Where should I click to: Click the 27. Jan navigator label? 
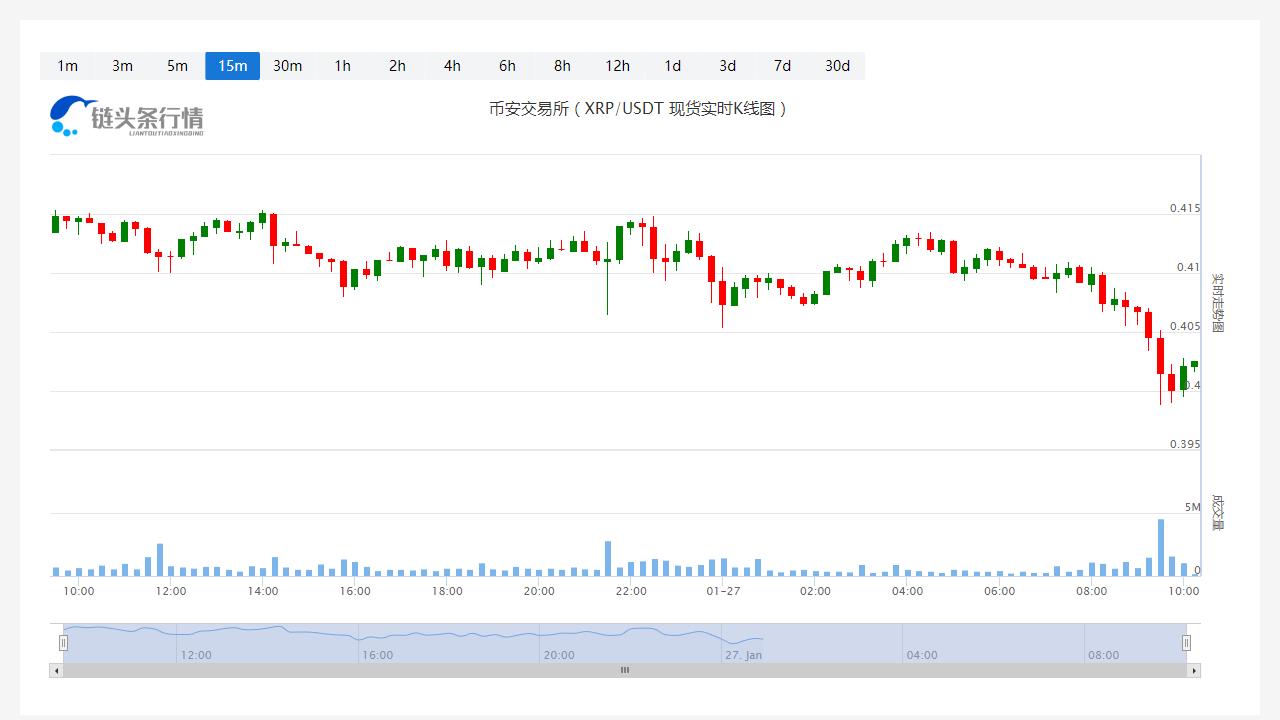[x=743, y=655]
